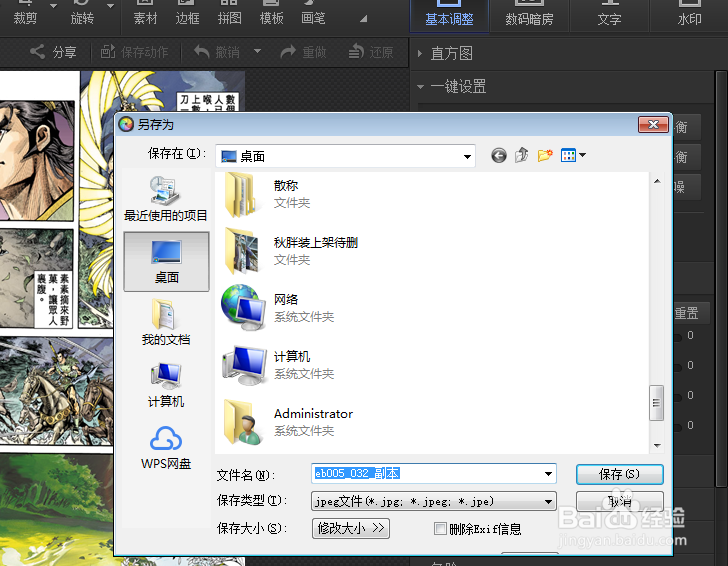
Task: Select Desktop (桌面) in dialog sidebar
Action: [166, 261]
